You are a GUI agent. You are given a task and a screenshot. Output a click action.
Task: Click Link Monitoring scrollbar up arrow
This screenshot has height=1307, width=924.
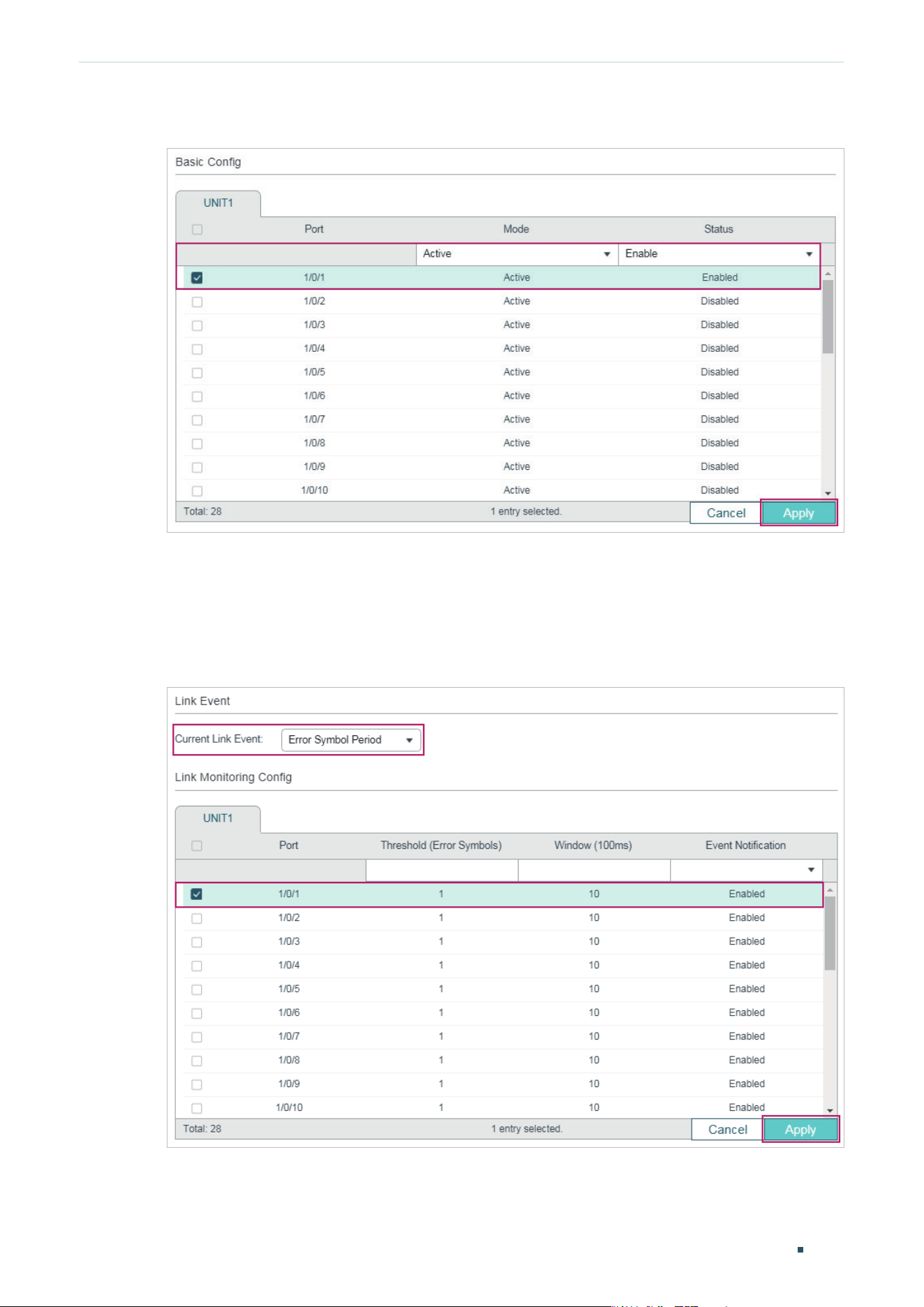(830, 889)
